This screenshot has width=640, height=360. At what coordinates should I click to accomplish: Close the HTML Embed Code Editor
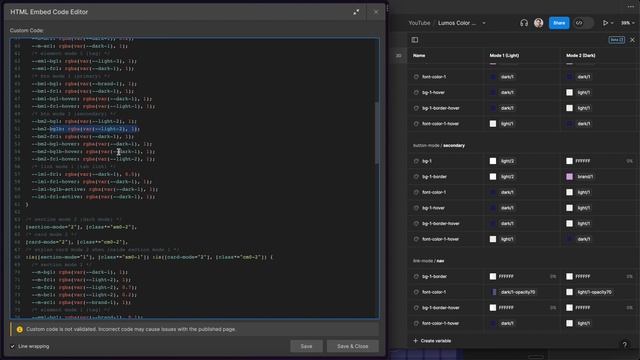coord(376,12)
